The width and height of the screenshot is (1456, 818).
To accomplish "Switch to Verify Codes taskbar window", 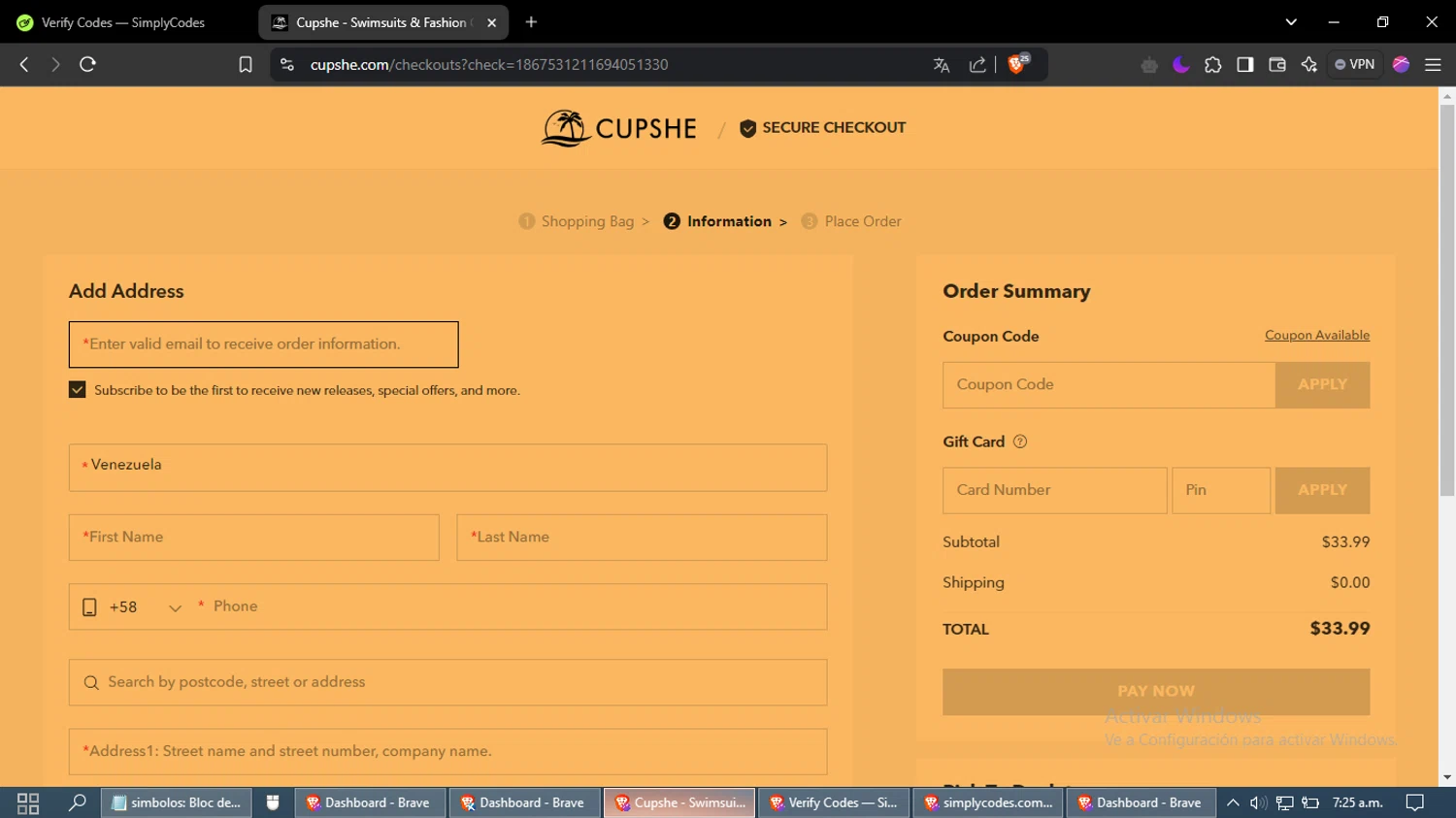I will click(x=834, y=803).
